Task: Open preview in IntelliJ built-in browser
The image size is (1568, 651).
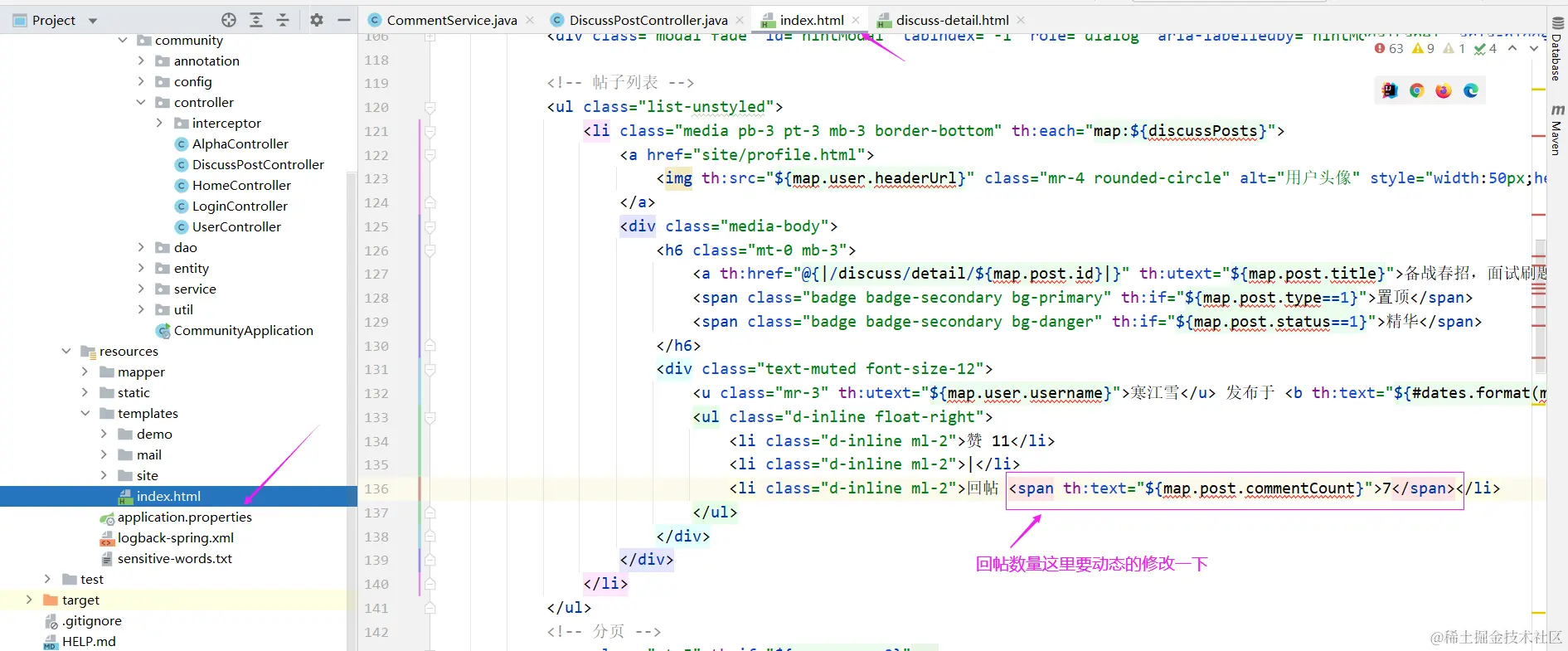Action: [x=1390, y=90]
